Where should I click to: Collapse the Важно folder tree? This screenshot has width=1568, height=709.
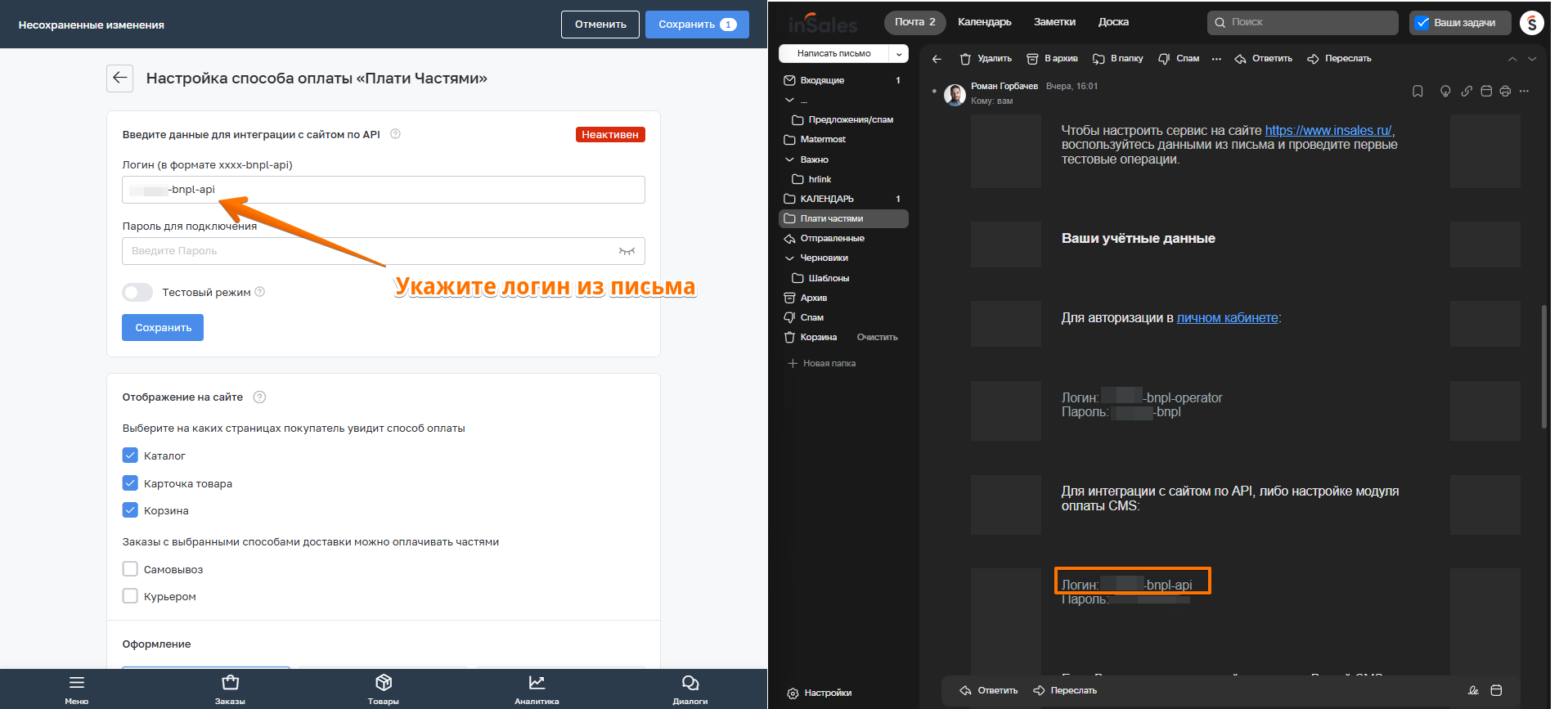coord(789,159)
